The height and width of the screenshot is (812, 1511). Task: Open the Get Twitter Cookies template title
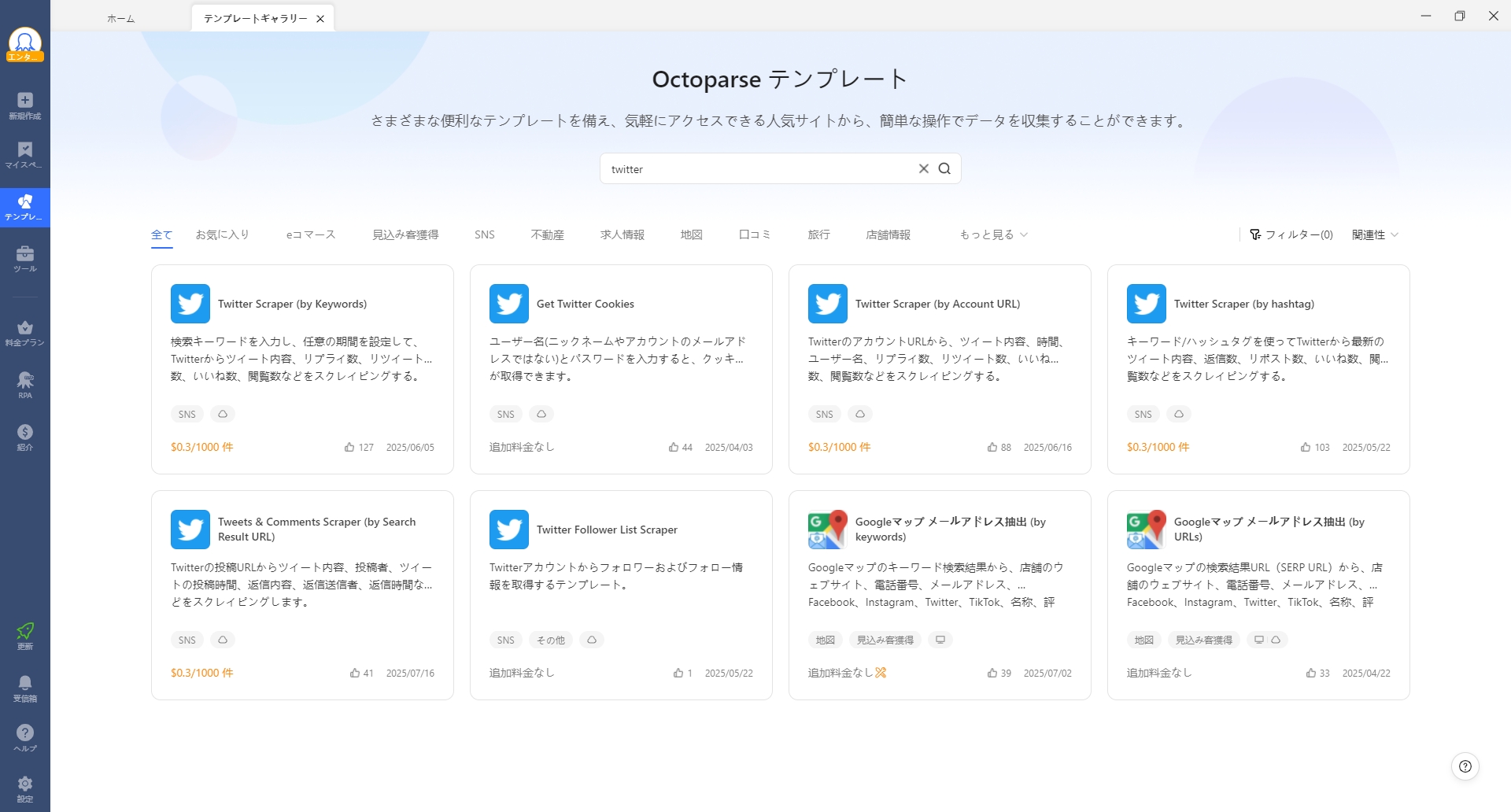pos(586,304)
